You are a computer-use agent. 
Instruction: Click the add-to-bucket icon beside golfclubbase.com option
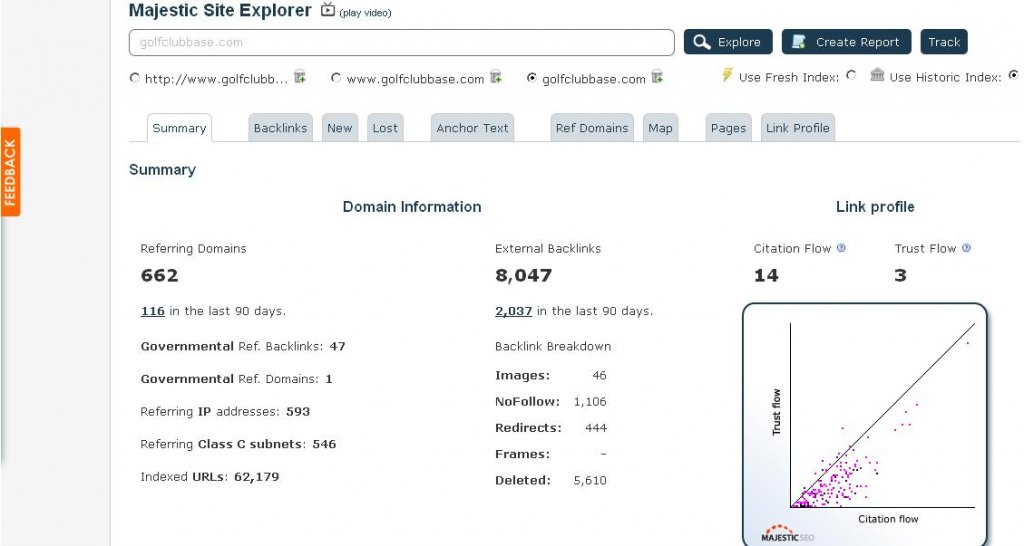click(x=658, y=77)
